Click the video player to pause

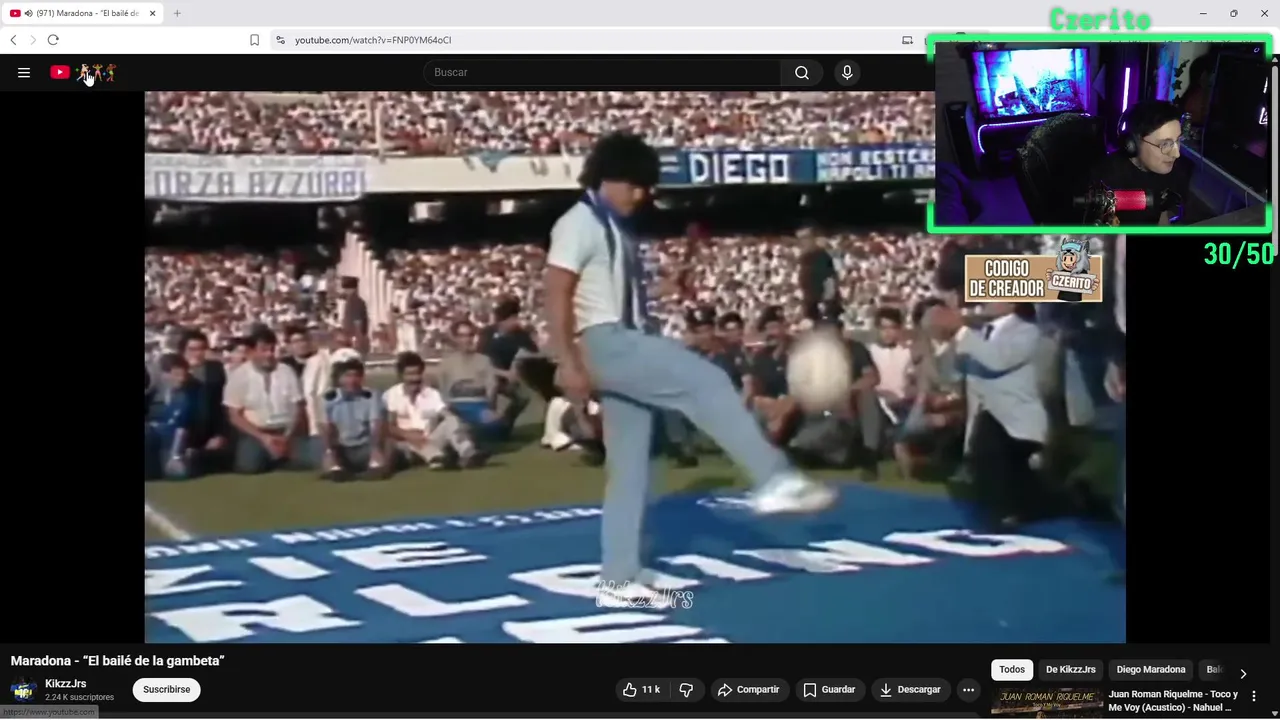pos(635,367)
